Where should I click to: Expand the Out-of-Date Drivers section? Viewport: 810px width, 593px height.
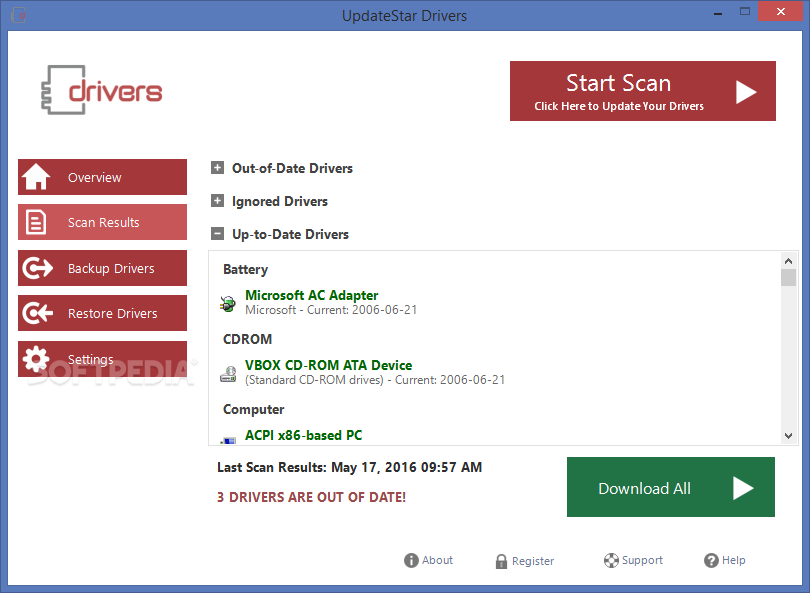217,168
